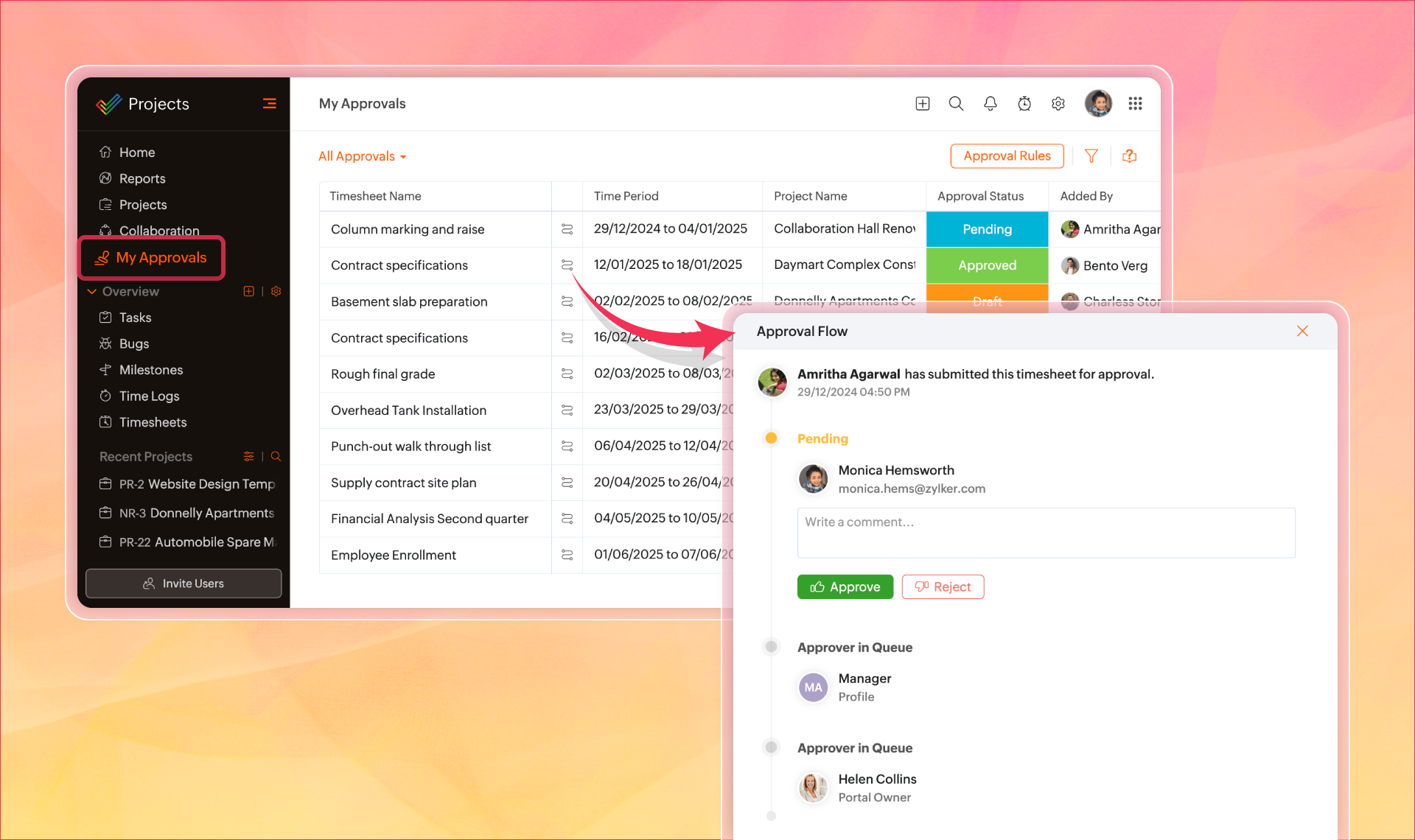Viewport: 1415px width, 840px height.
Task: Click the notifications bell icon
Action: pos(990,104)
